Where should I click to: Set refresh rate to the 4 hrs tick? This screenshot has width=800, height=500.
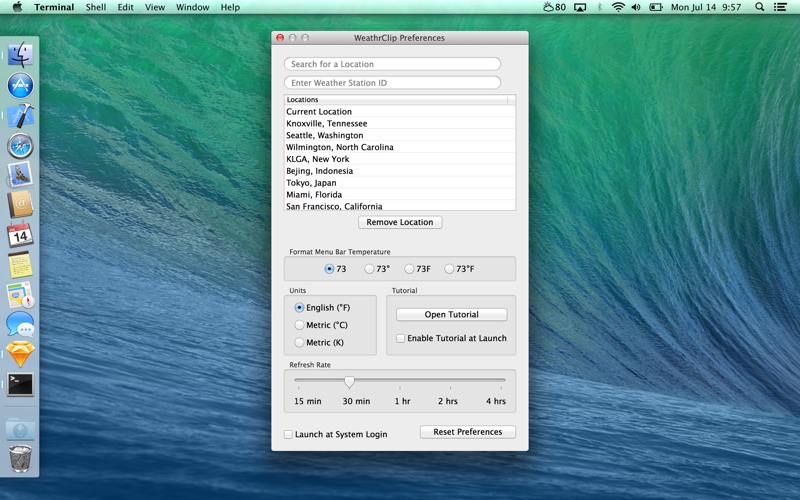[501, 387]
